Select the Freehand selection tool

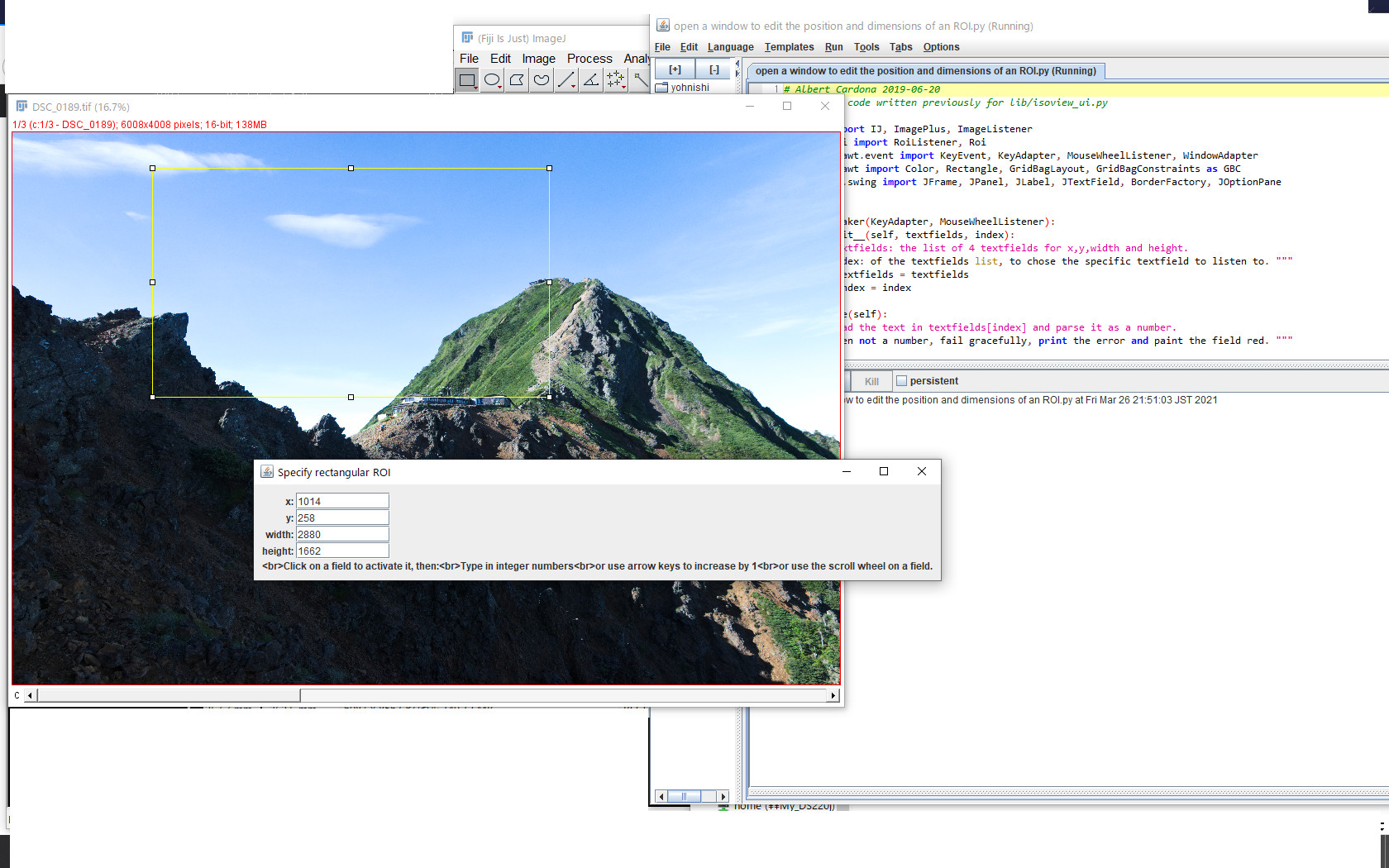pyautogui.click(x=541, y=79)
